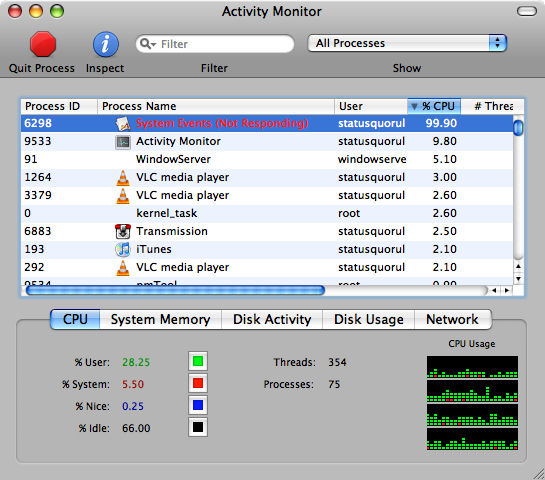Click the magnifier icon in Filter field

147,44
